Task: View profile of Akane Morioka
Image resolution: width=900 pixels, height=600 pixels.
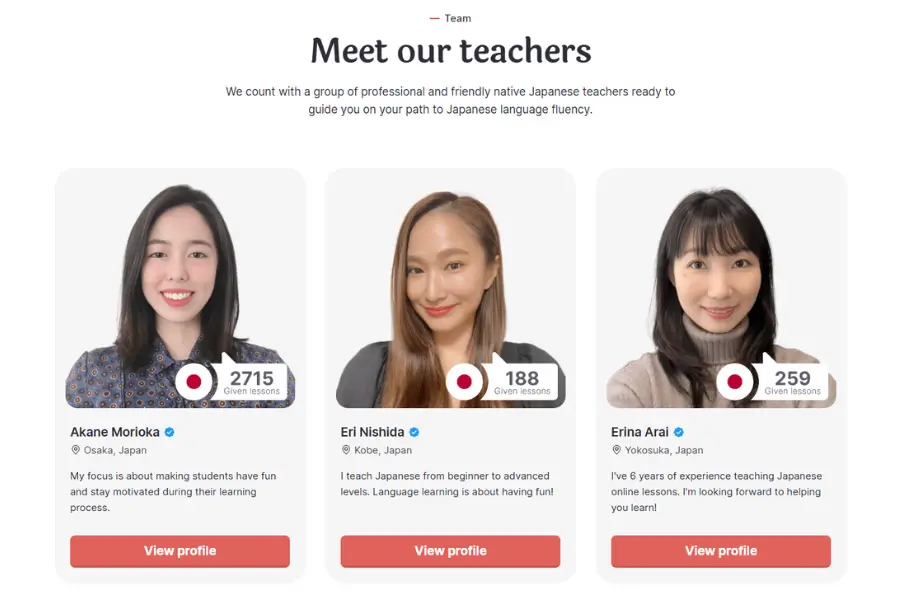Action: coord(180,551)
